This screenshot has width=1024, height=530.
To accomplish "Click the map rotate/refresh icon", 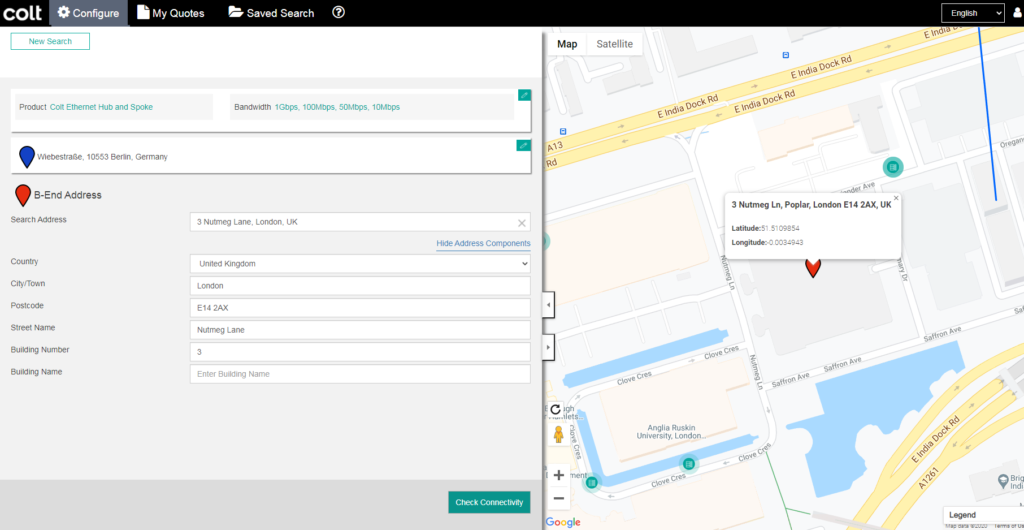I will pyautogui.click(x=556, y=409).
